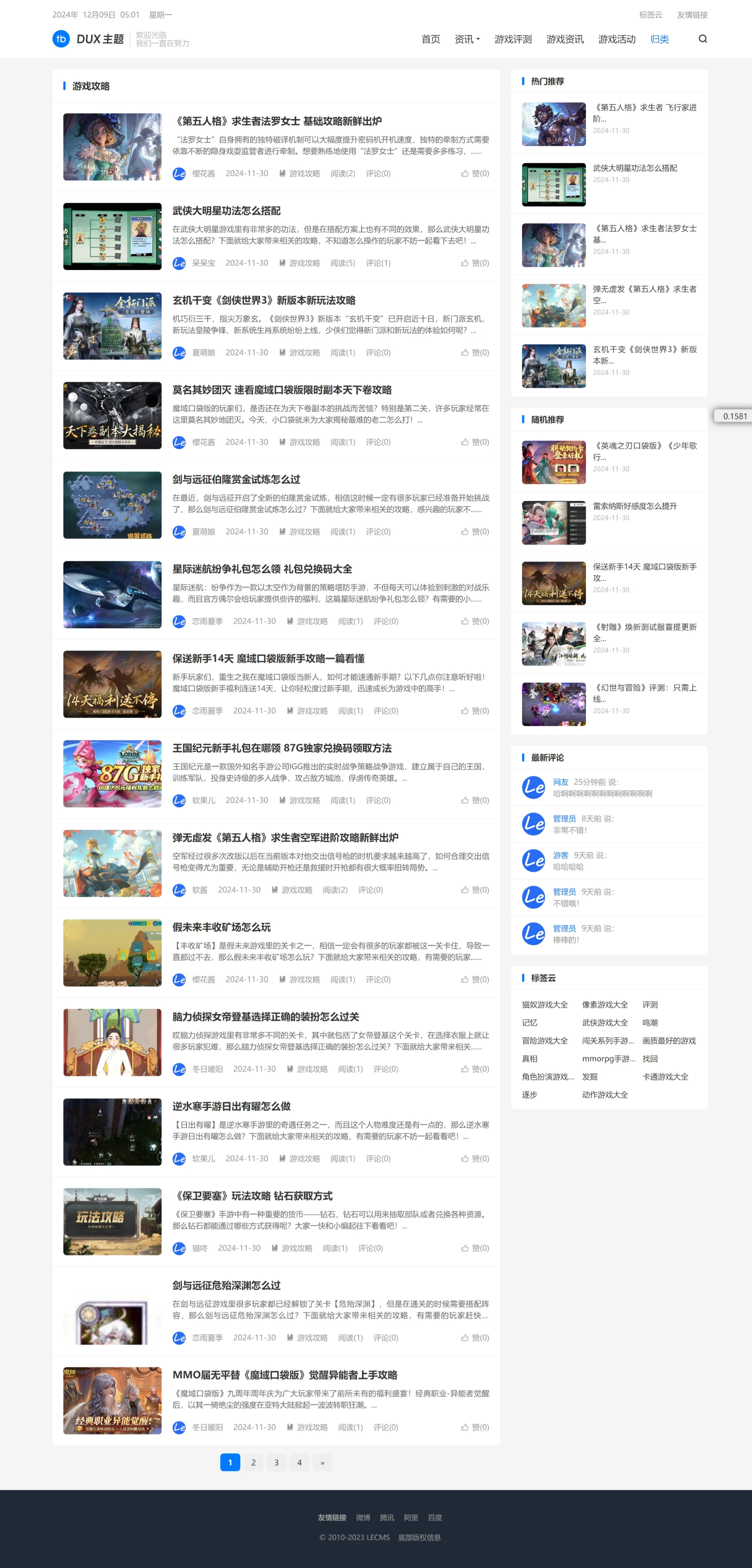Open the 归类 navigation section

pyautogui.click(x=660, y=39)
